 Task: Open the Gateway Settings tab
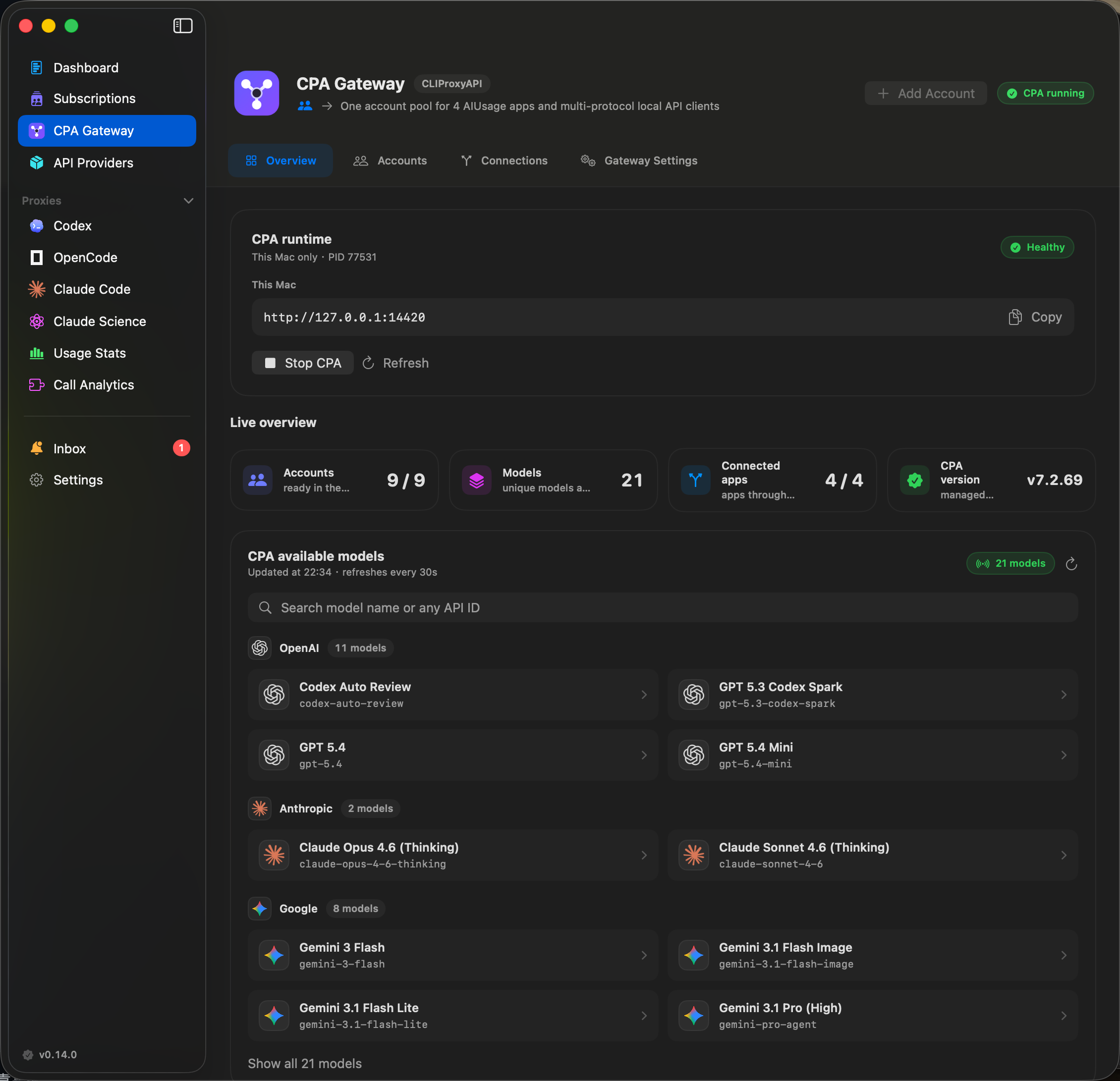coord(639,161)
